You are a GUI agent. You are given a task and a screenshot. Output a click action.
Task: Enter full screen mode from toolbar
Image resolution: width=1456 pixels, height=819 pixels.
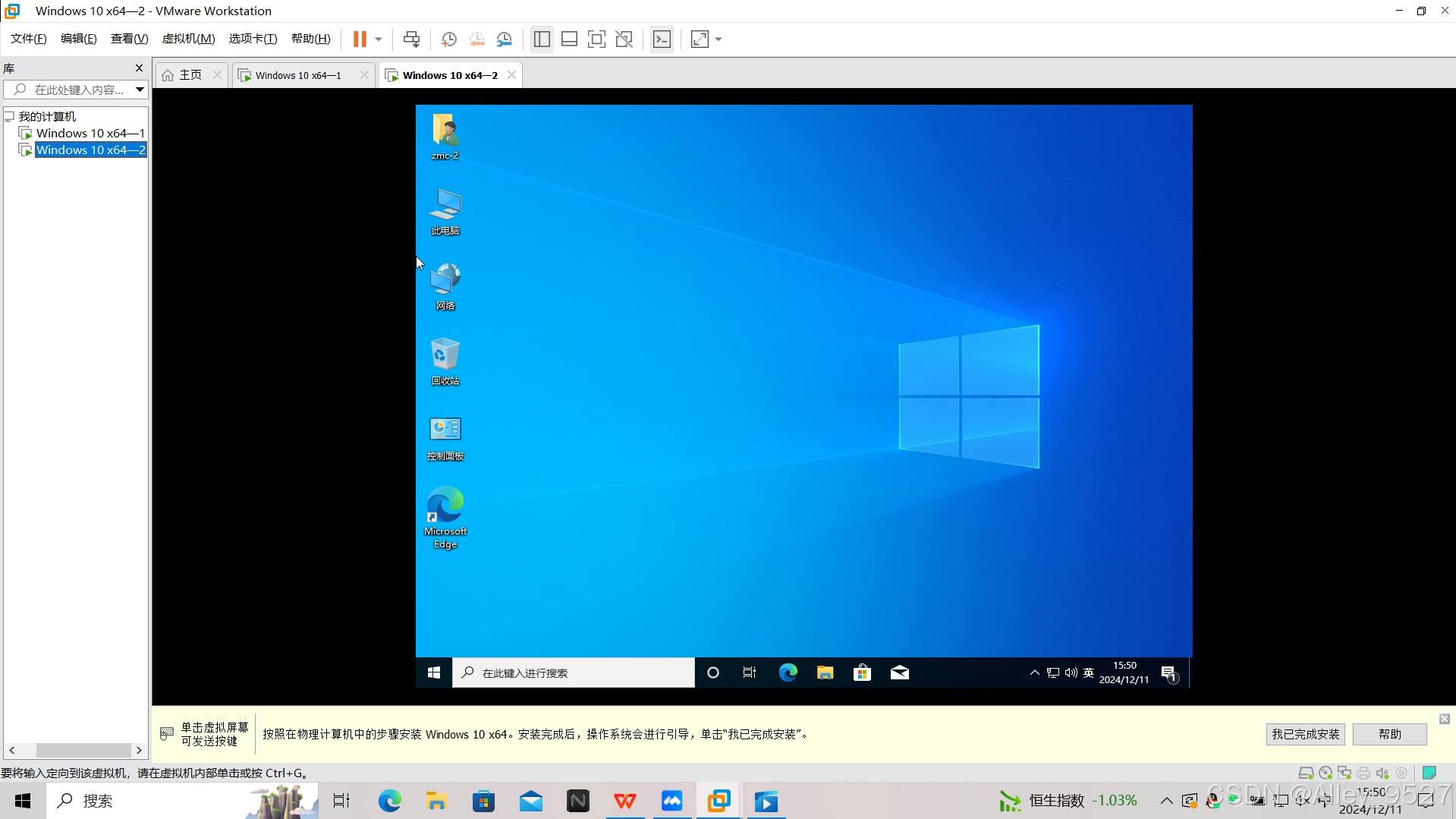(x=596, y=39)
